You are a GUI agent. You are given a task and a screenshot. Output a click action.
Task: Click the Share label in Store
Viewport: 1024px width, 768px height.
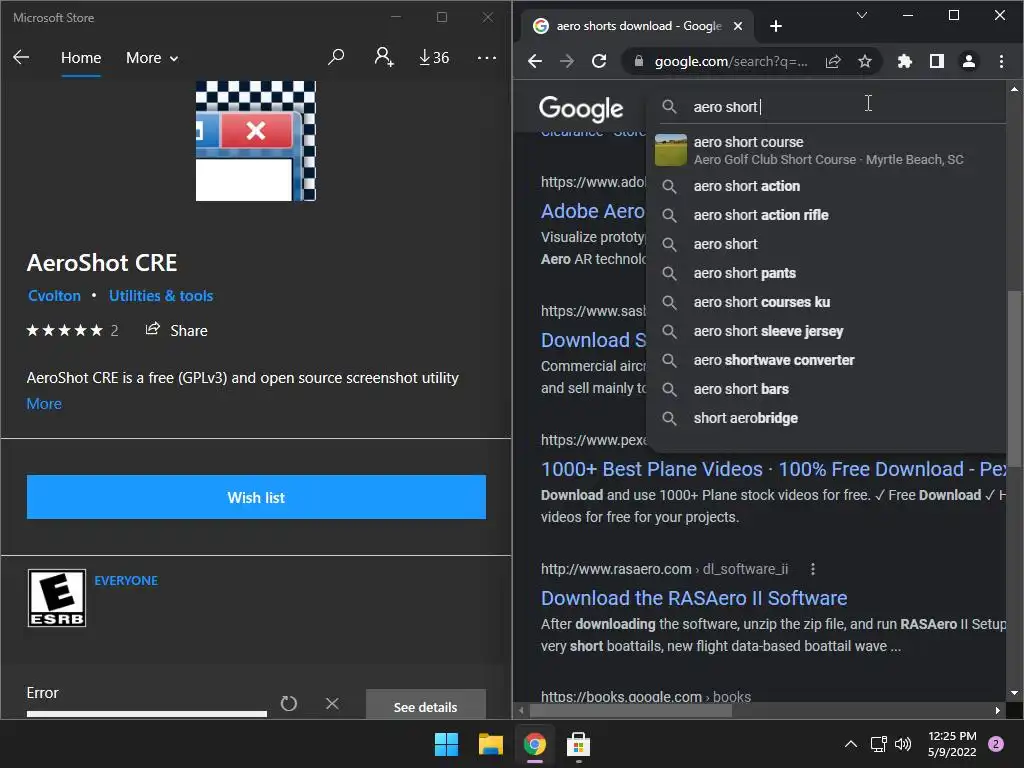pos(189,330)
